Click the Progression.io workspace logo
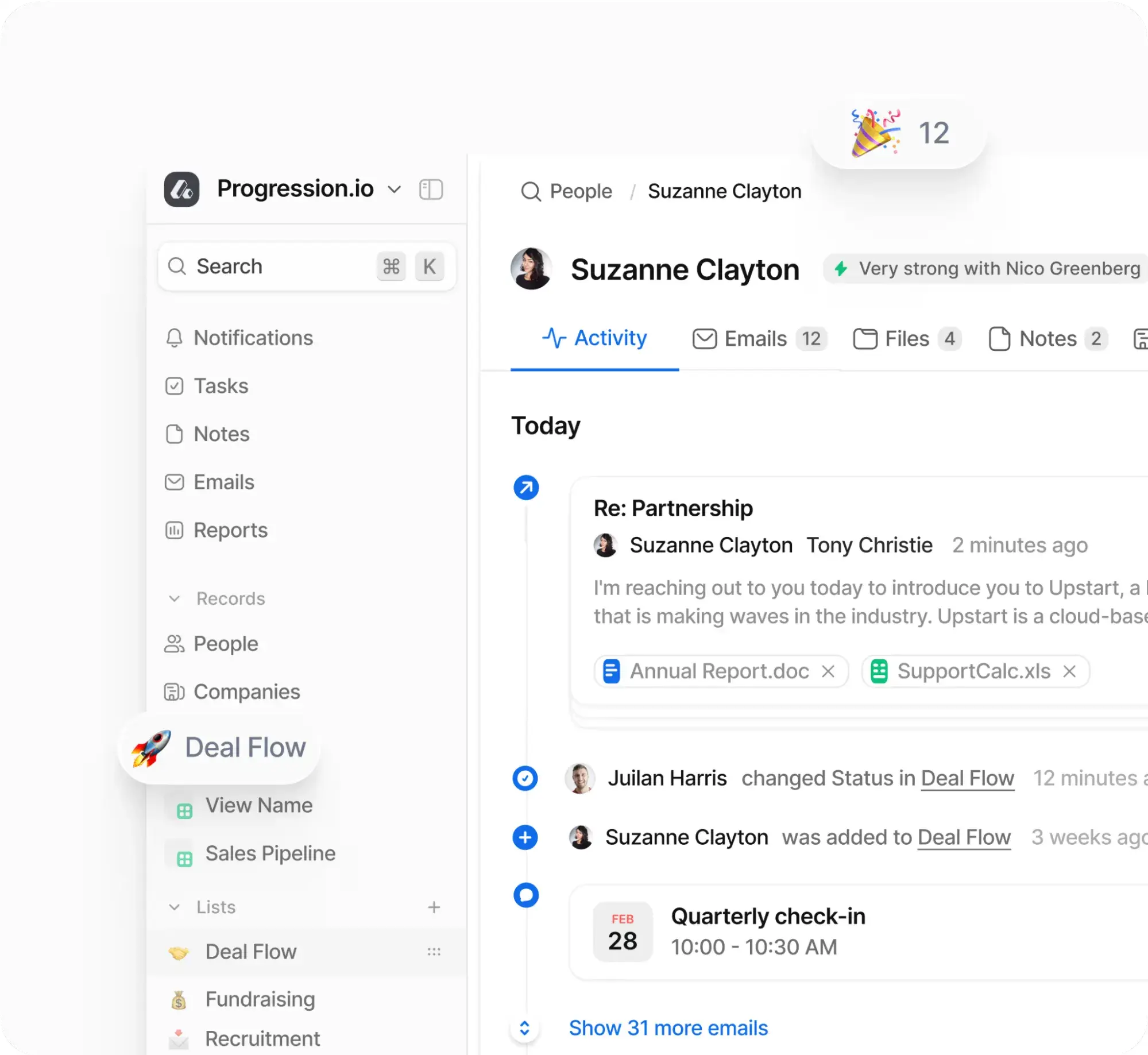Image resolution: width=1148 pixels, height=1055 pixels. coord(181,188)
